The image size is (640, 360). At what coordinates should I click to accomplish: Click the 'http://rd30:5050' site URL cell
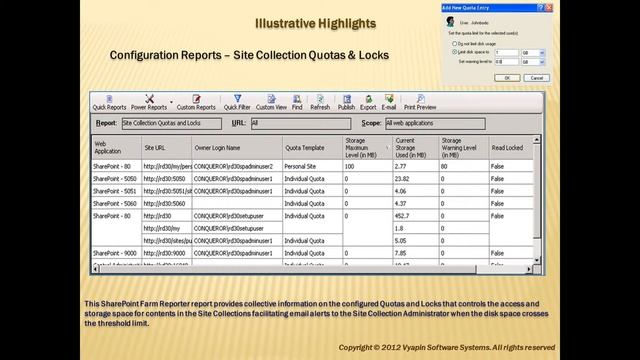coord(167,179)
